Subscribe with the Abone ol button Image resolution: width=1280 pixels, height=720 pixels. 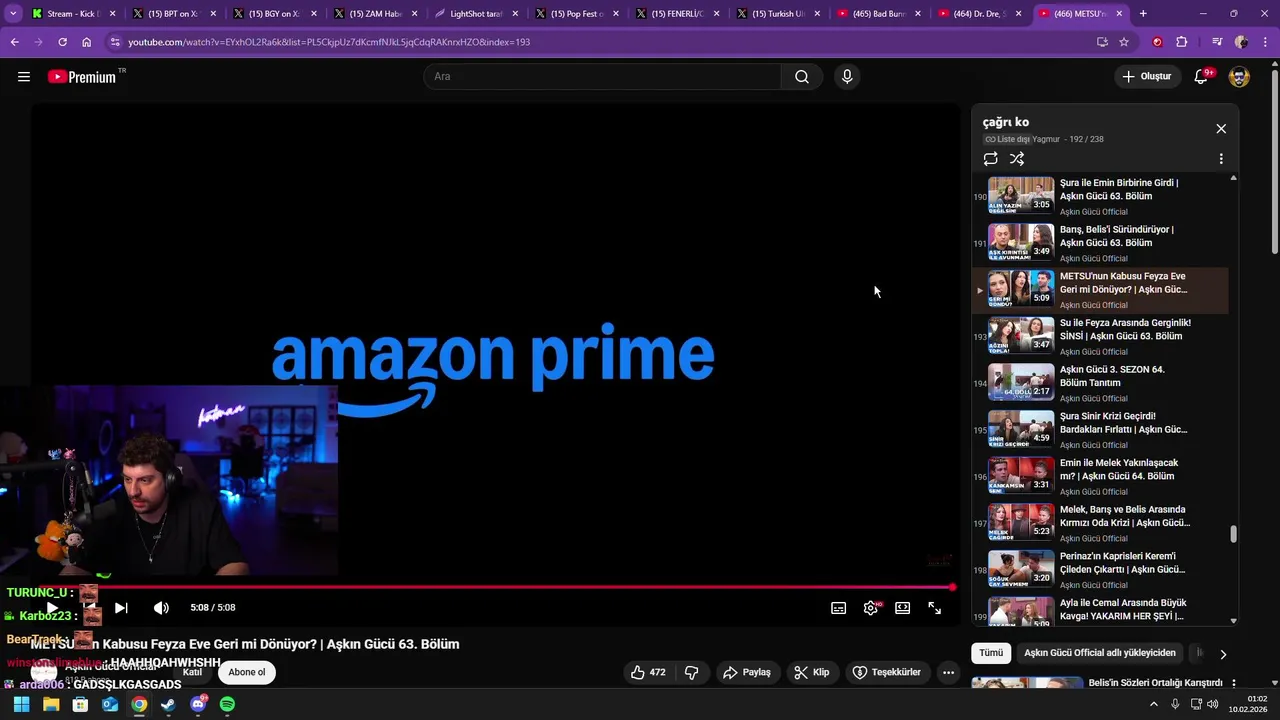click(x=247, y=672)
